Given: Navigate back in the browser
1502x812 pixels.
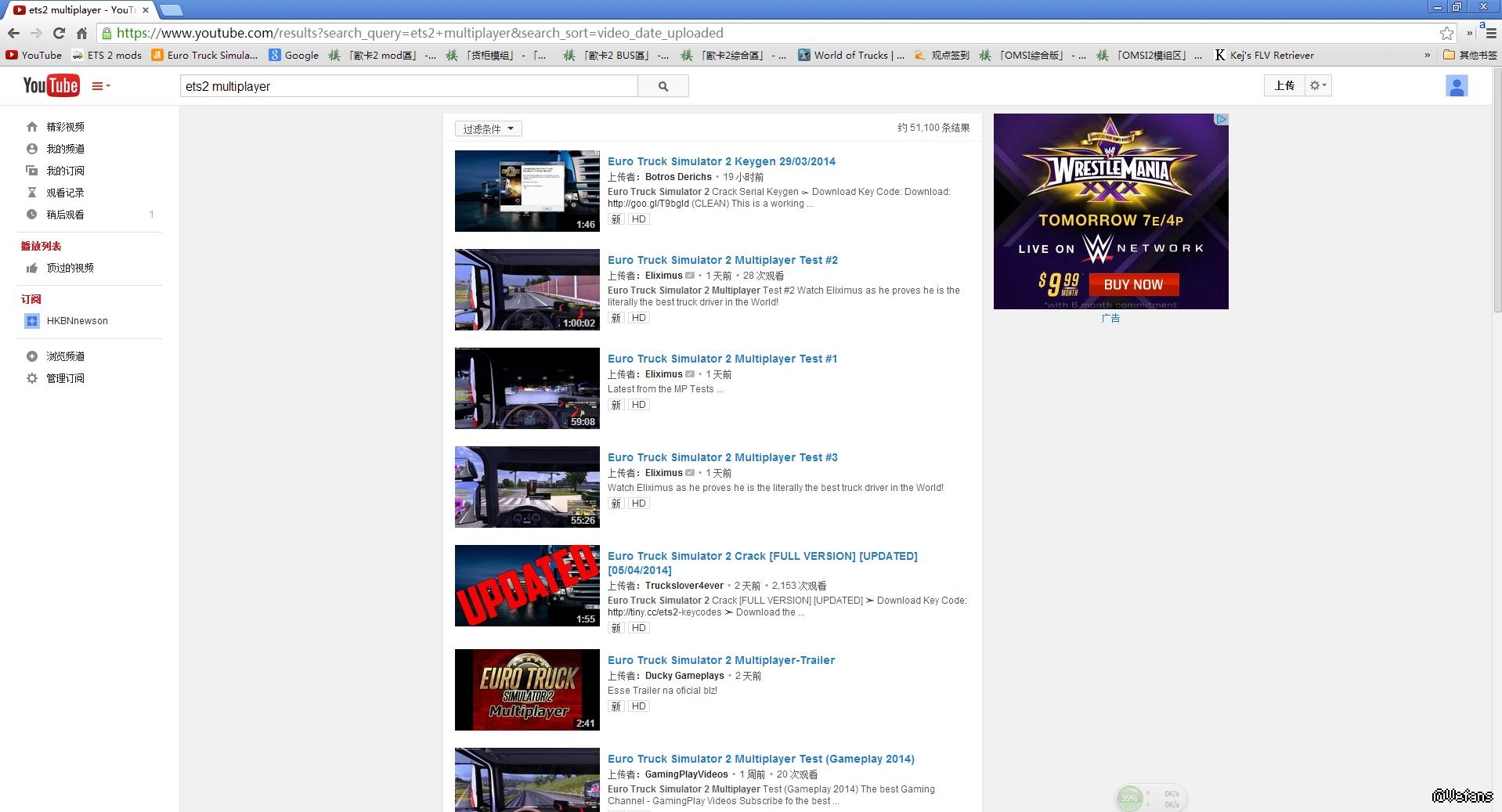Looking at the screenshot, I should coord(13,33).
